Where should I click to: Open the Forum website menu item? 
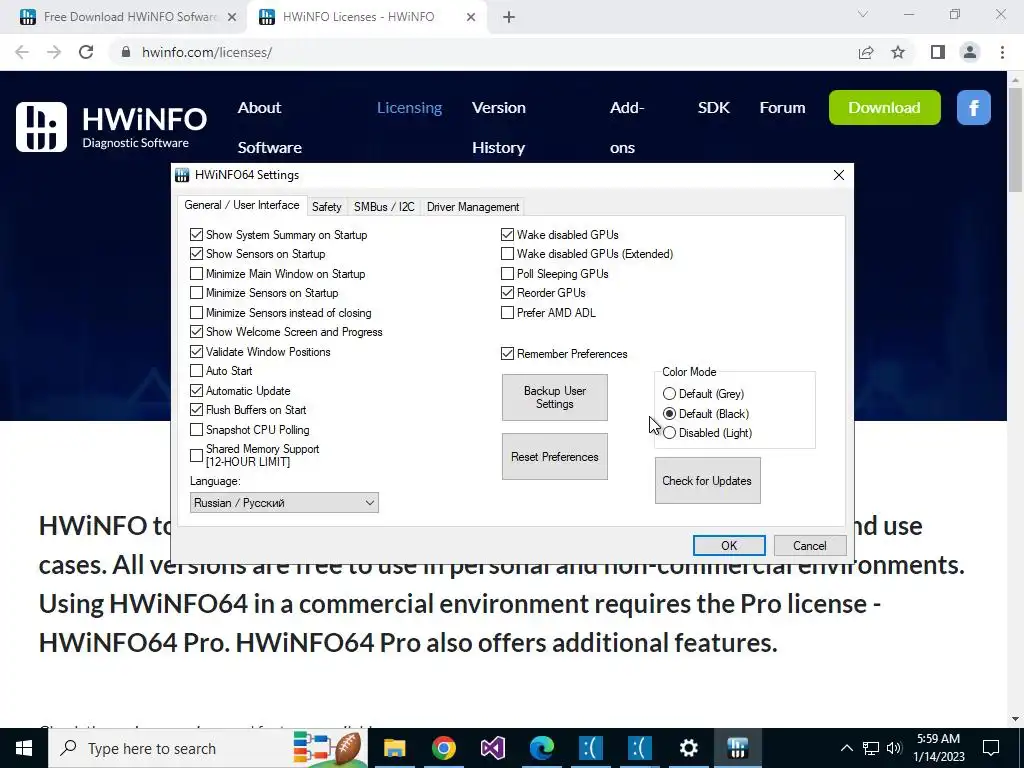click(x=782, y=108)
